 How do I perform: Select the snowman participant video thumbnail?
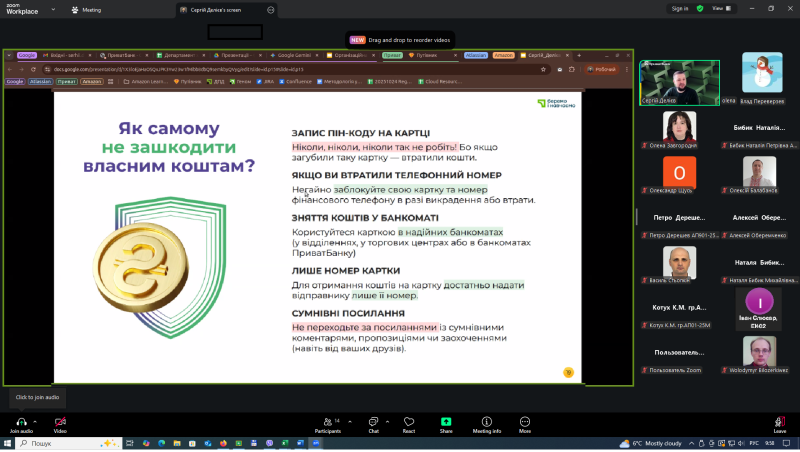[762, 75]
